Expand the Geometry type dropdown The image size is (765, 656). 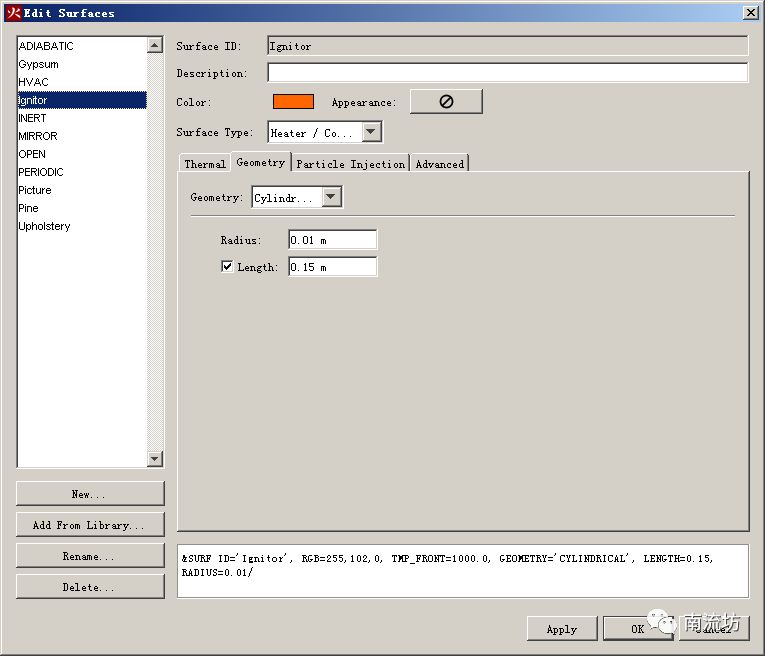point(332,197)
